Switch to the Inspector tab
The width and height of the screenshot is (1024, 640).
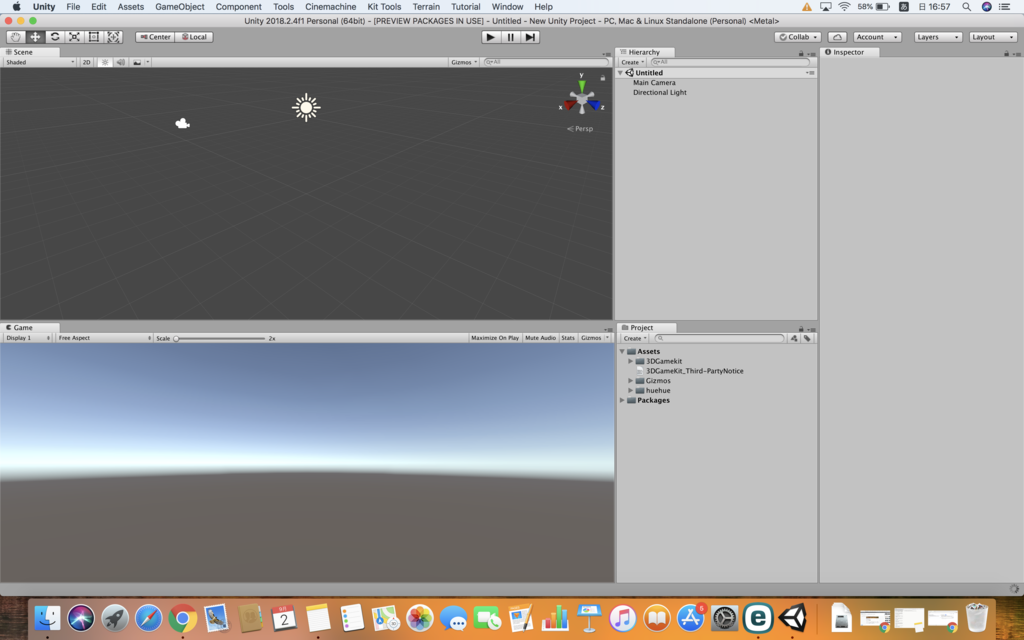pyautogui.click(x=848, y=52)
